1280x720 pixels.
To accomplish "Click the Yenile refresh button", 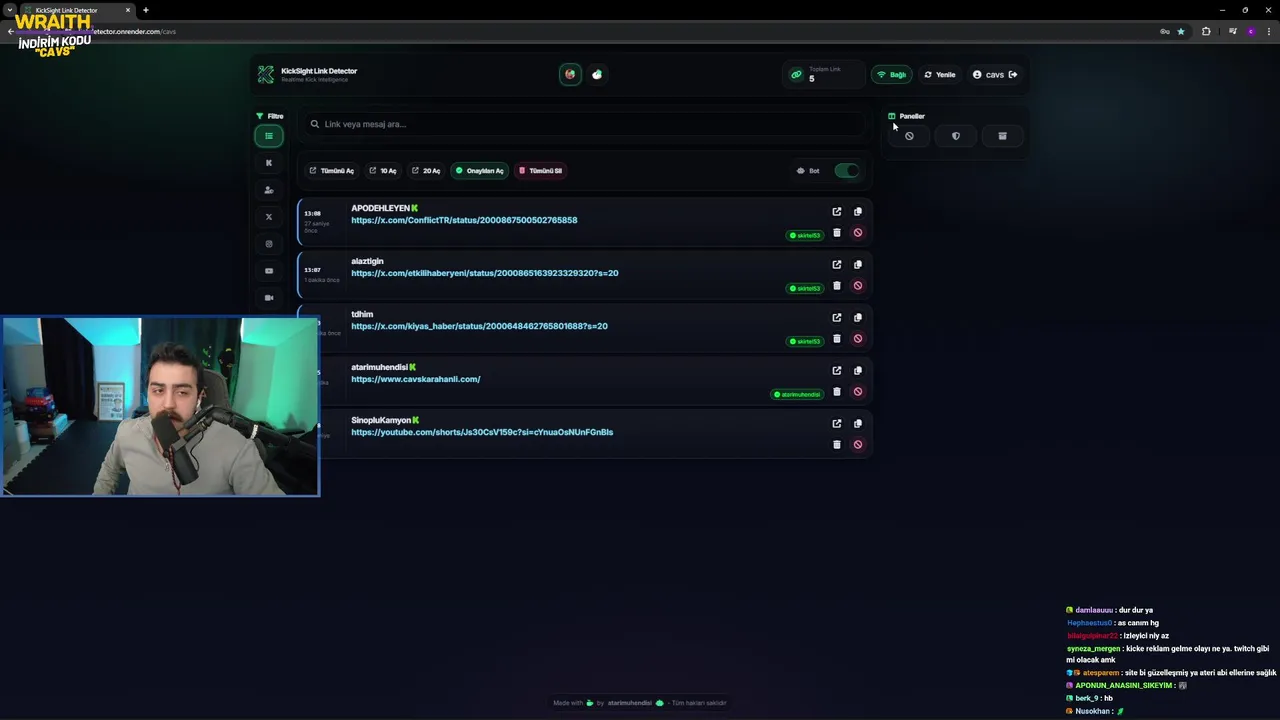I will (940, 75).
